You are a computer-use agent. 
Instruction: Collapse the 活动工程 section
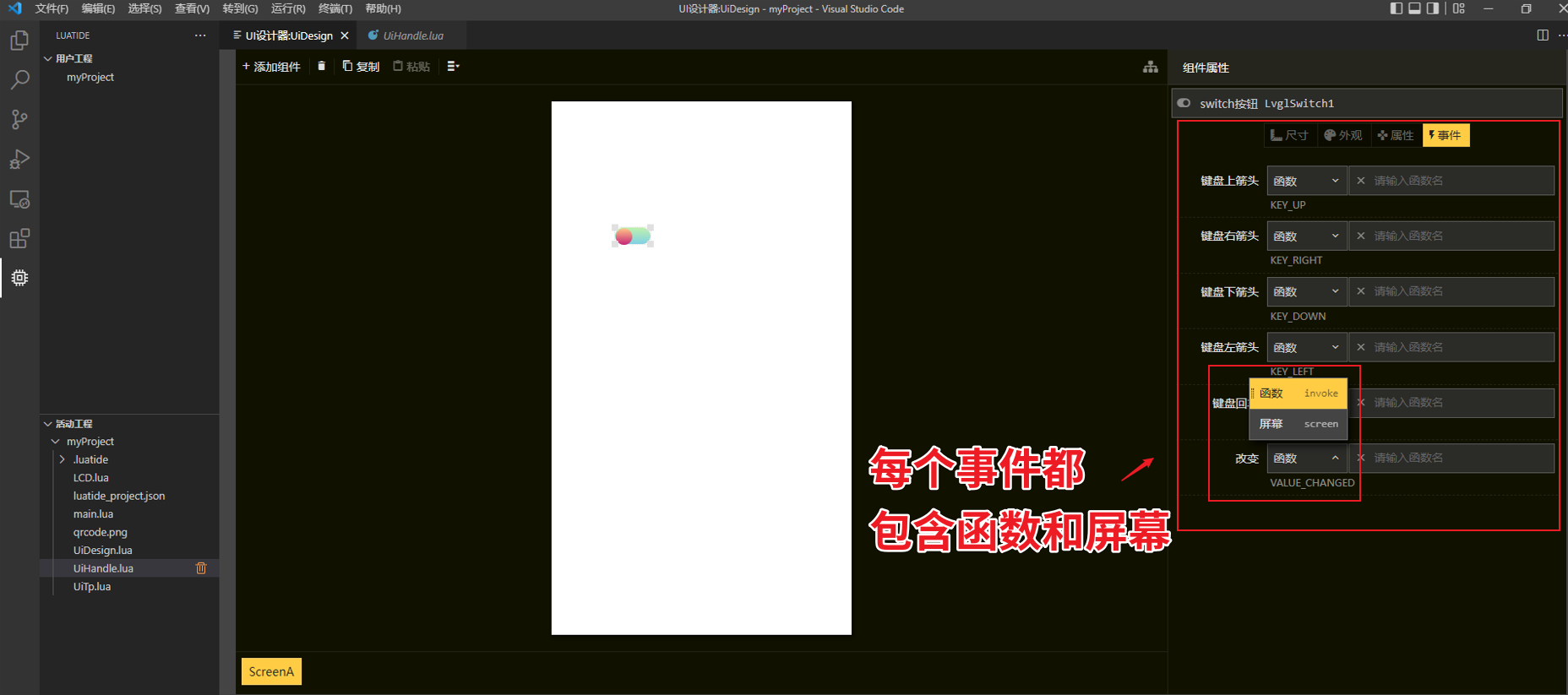coord(48,424)
